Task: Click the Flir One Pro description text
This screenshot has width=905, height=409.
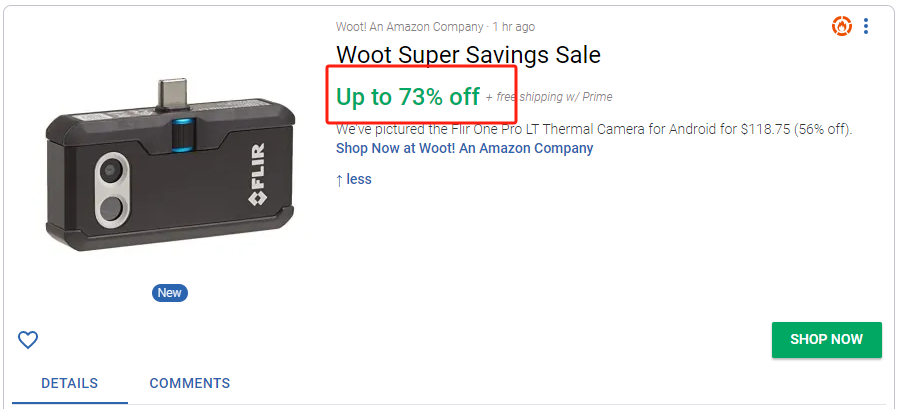Action: 594,130
